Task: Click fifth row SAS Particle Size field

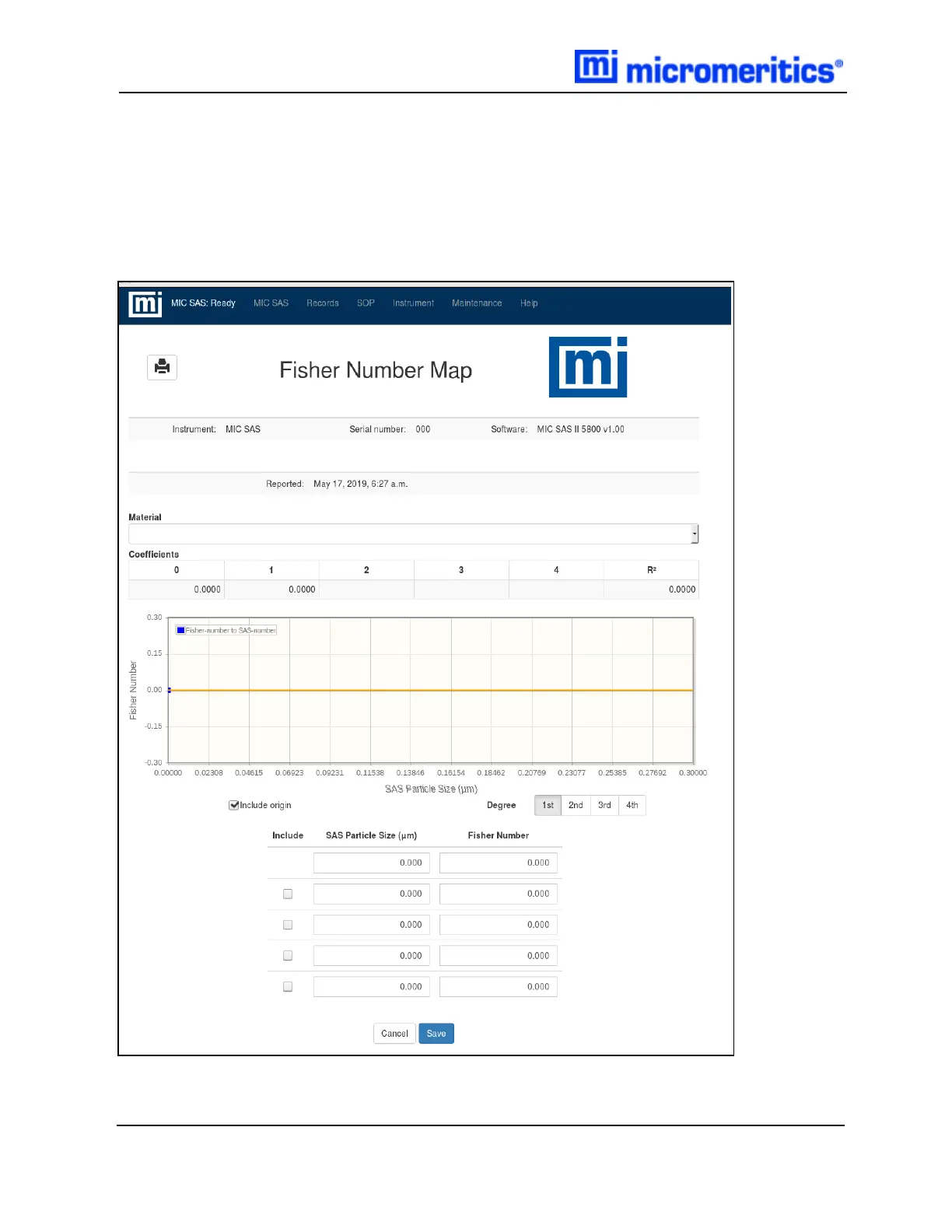Action: (372, 986)
